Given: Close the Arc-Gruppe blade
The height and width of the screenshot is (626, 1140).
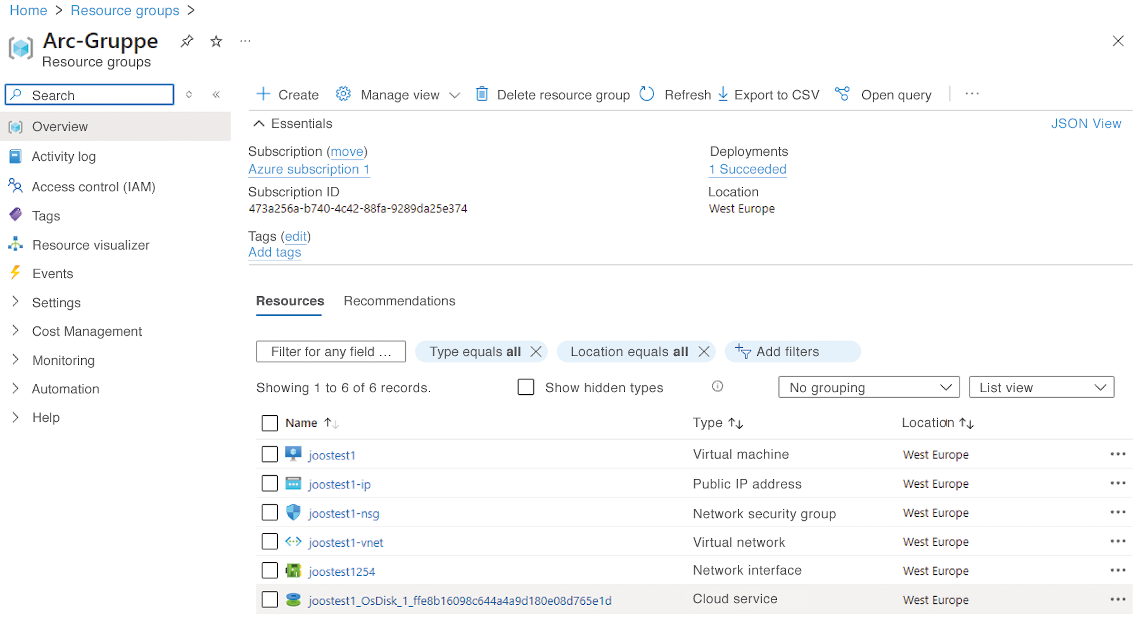Looking at the screenshot, I should (1118, 41).
